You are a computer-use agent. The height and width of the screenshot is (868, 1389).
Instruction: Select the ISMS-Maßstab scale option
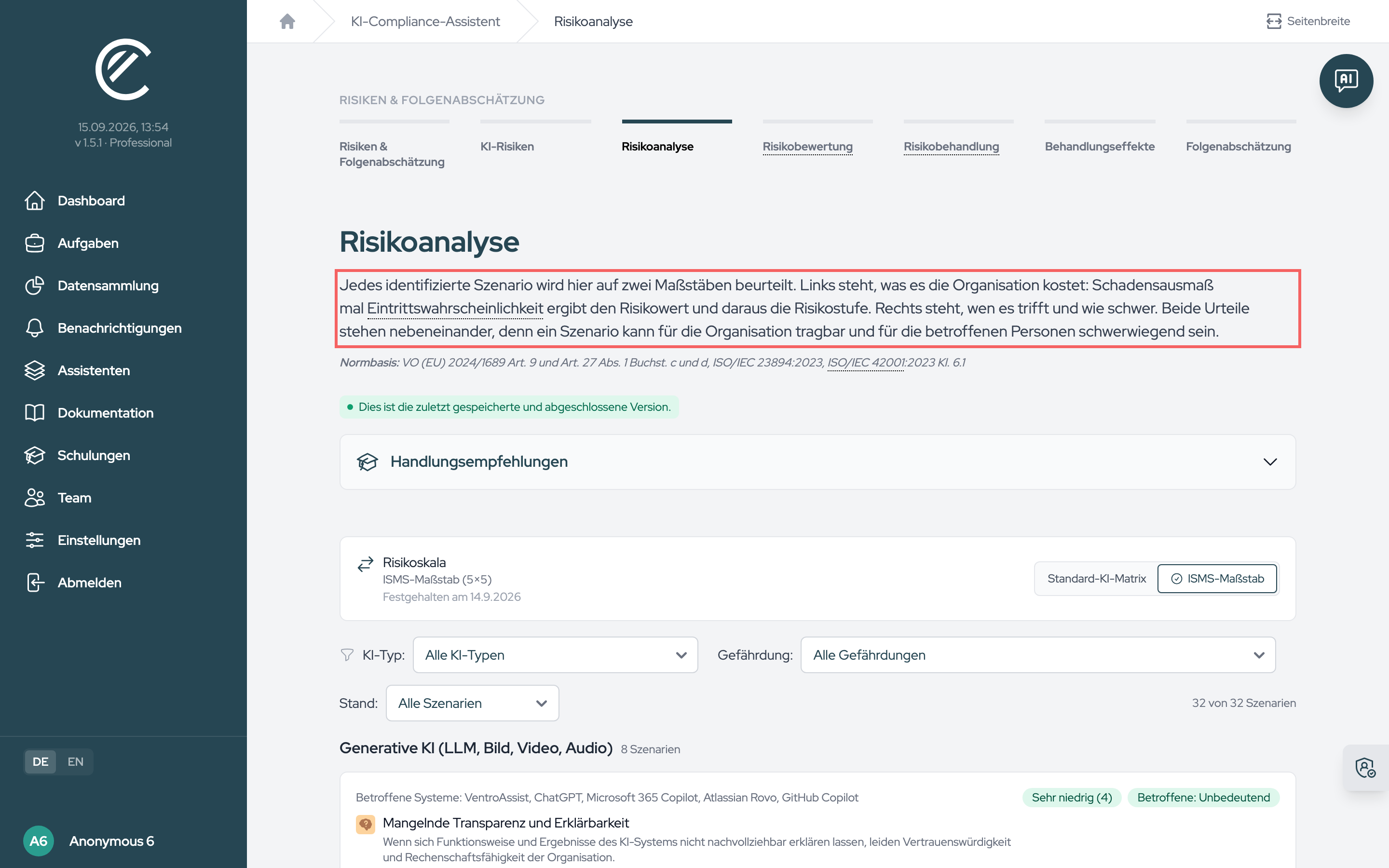(x=1217, y=579)
